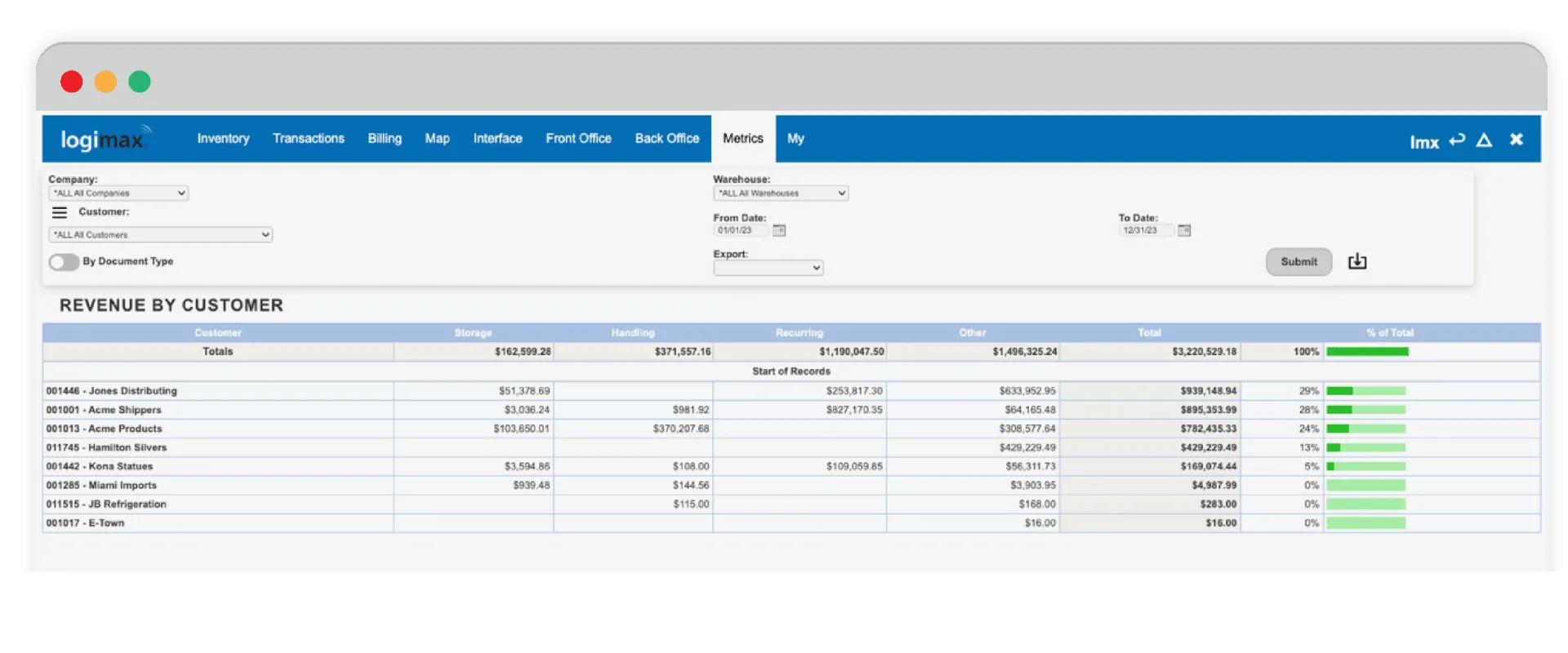The width and height of the screenshot is (1568, 653).
Task: Sort by the Storage column header
Action: [x=473, y=333]
